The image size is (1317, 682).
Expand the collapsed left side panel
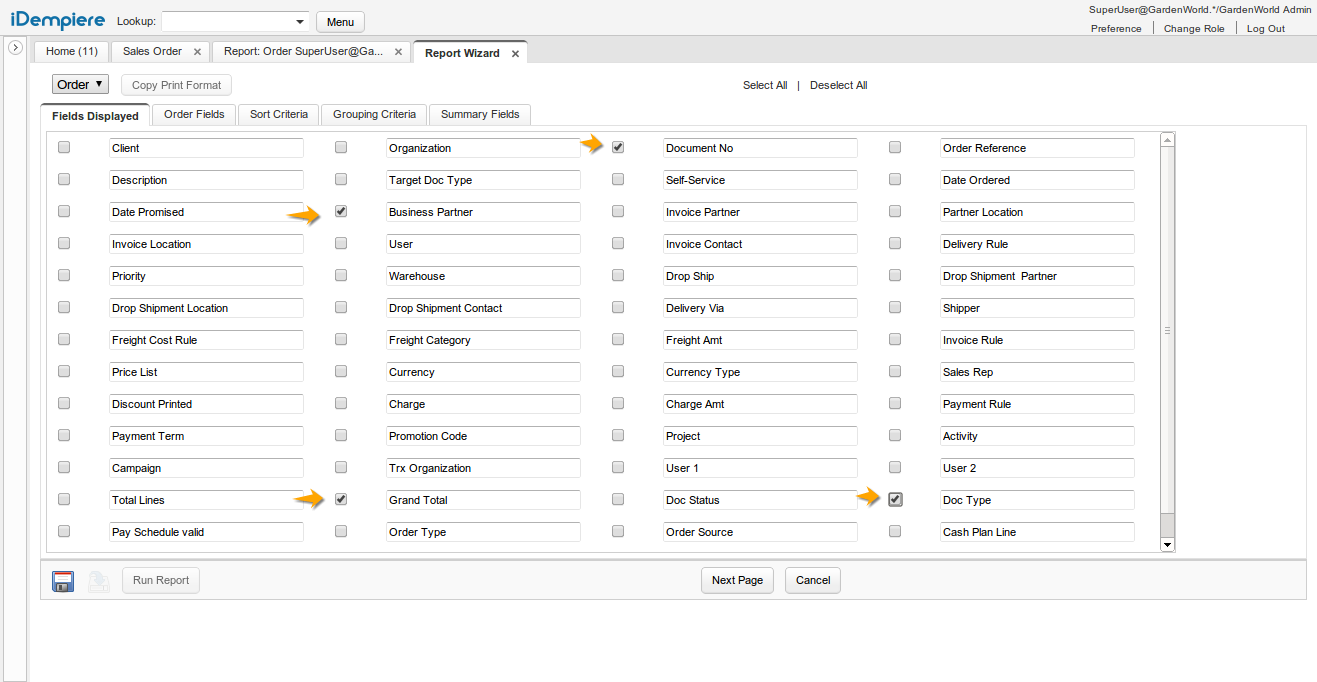point(16,48)
